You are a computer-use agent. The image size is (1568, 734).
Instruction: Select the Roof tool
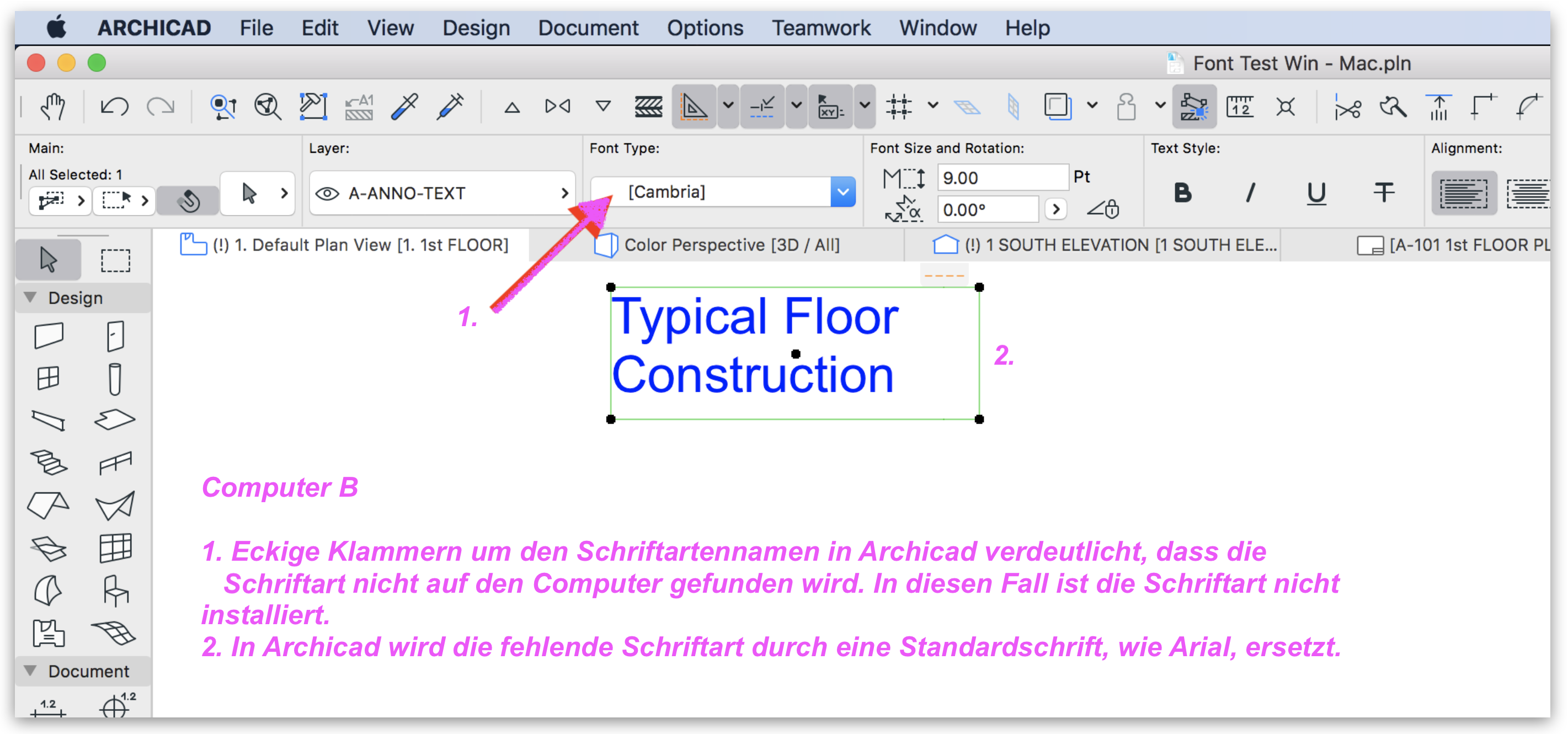pyautogui.click(x=49, y=505)
